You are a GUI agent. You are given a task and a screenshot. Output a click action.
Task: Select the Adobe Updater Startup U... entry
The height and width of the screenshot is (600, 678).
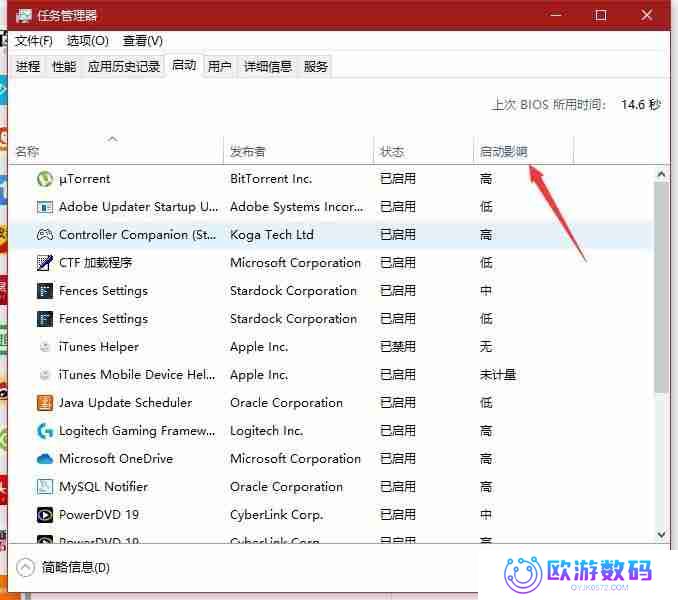(138, 207)
